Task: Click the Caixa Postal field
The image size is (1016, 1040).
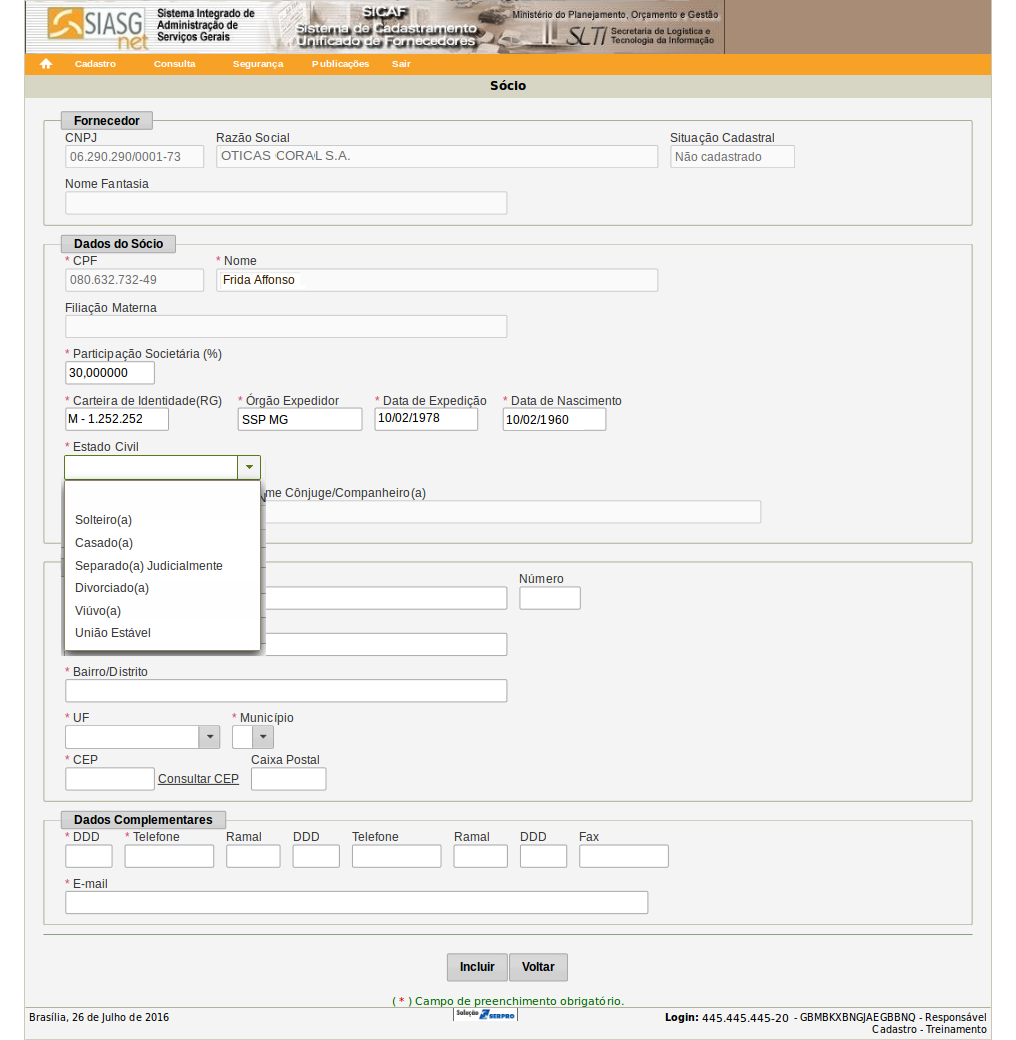Action: [288, 779]
